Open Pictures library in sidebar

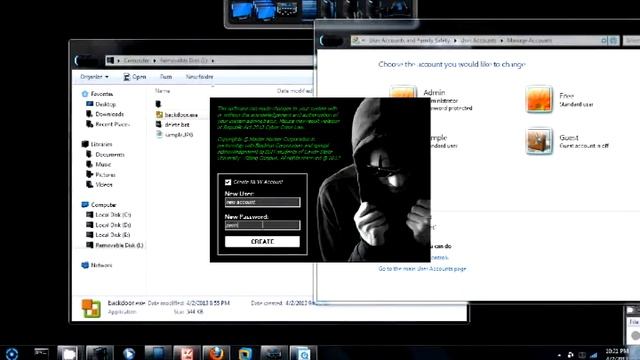click(x=101, y=175)
